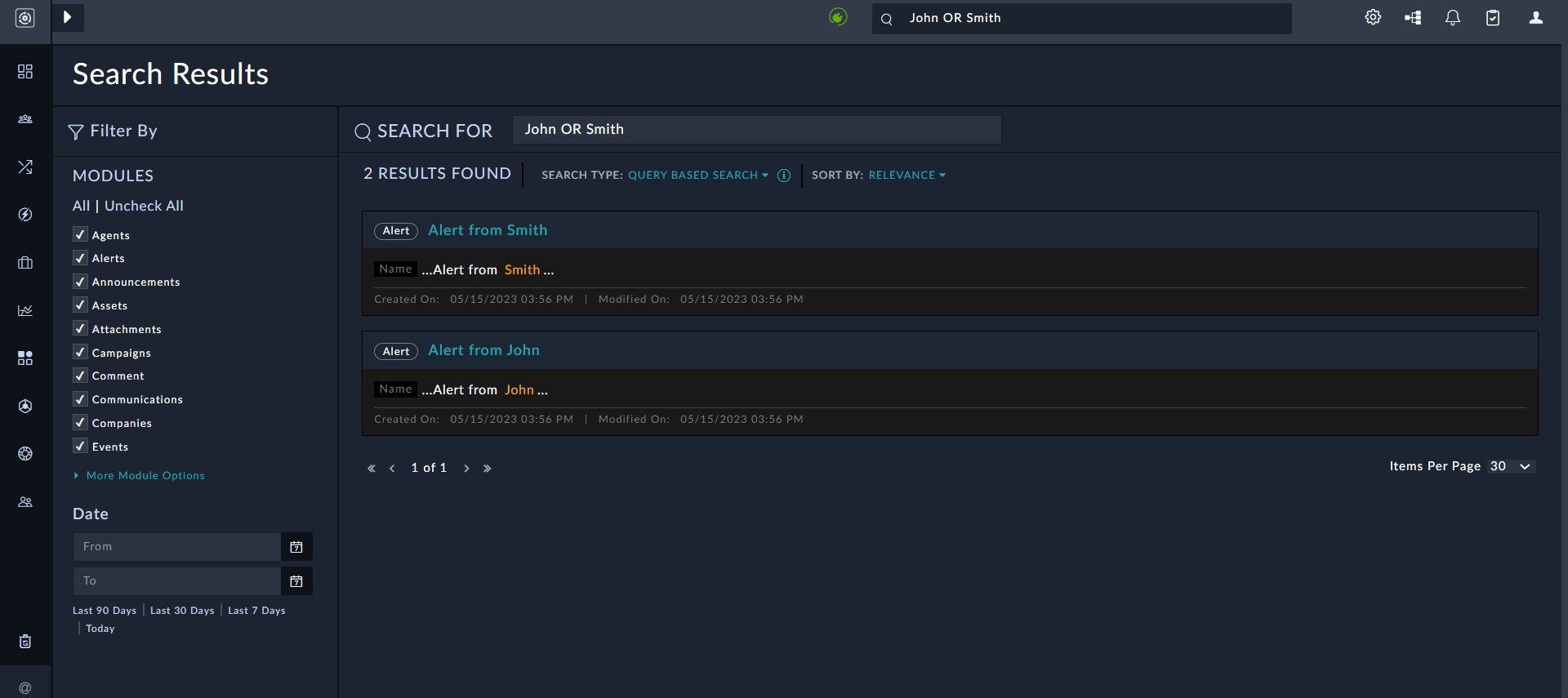Filter by Last 90 Days
The width and height of the screenshot is (1568, 698).
click(105, 611)
